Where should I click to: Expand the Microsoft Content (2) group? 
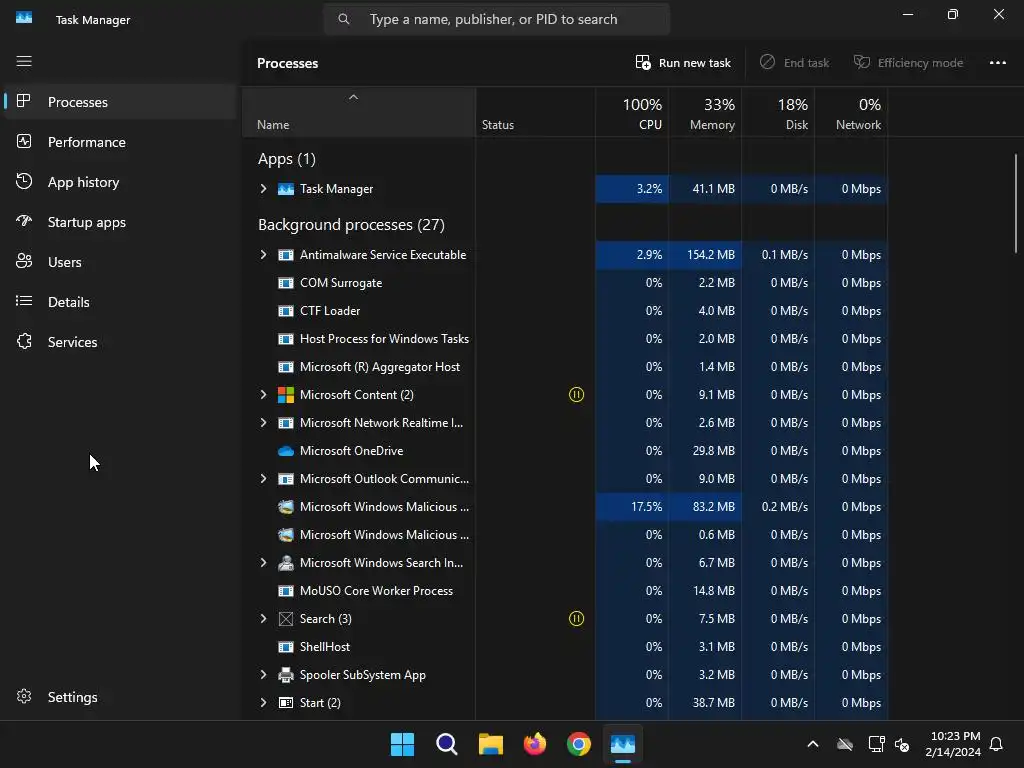(x=263, y=394)
